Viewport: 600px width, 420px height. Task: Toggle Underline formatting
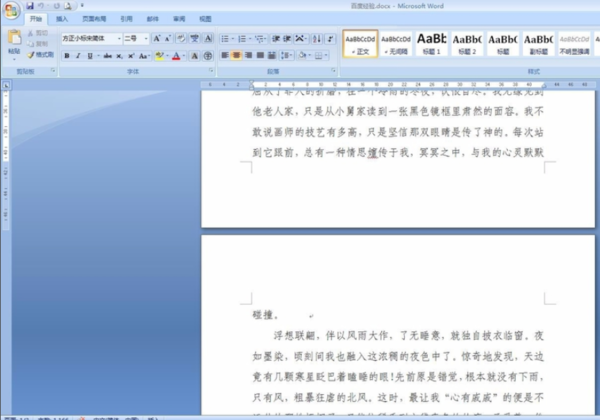coord(90,56)
